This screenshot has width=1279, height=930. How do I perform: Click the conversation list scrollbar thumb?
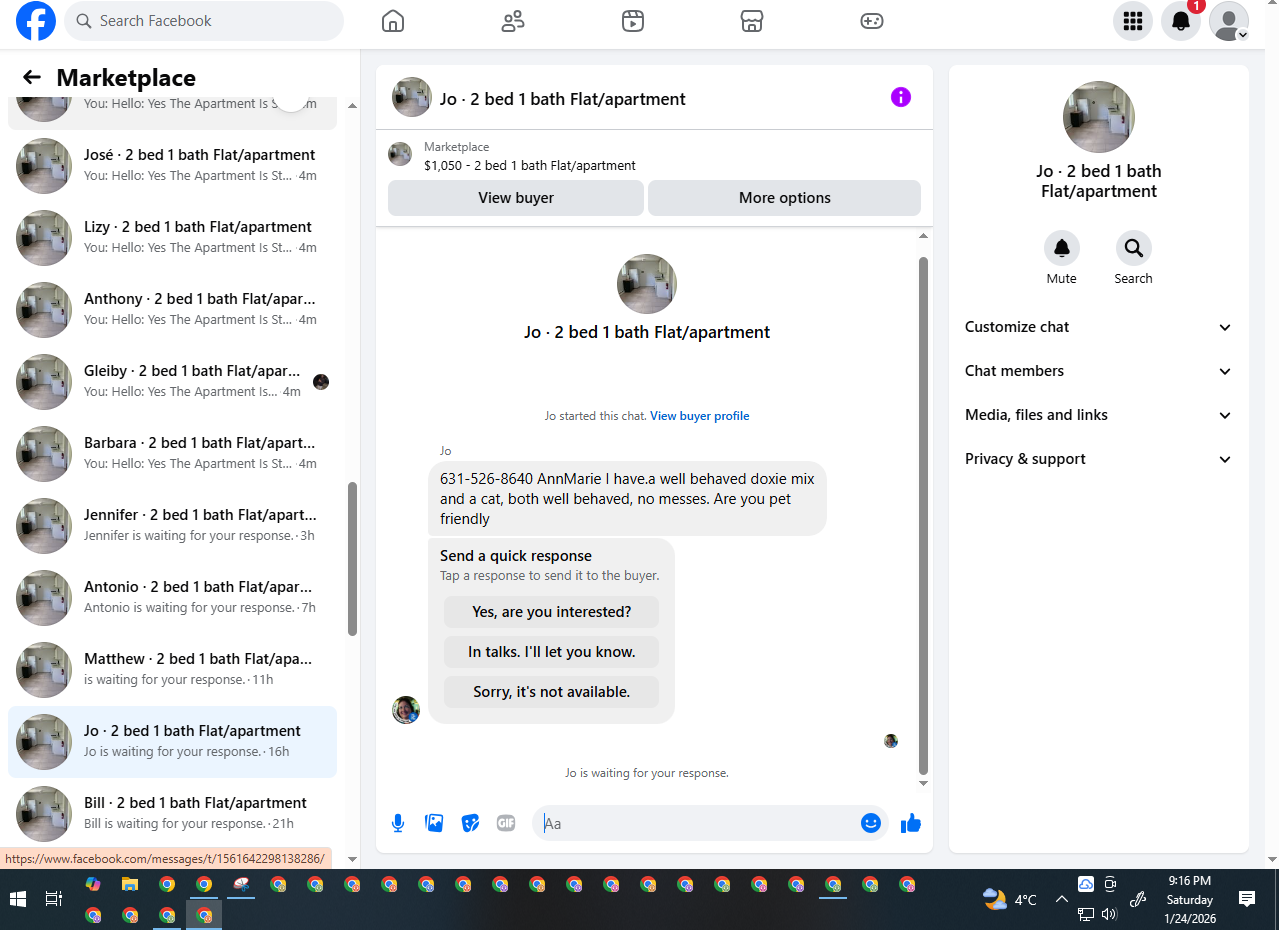pos(352,559)
